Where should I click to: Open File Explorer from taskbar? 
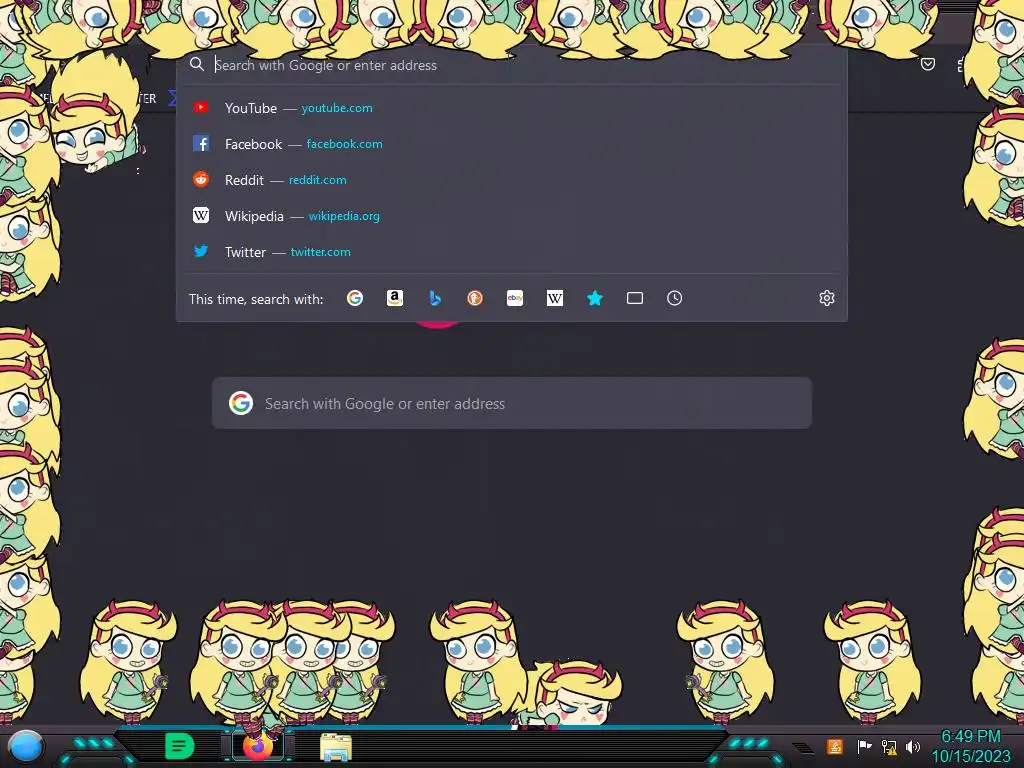point(336,747)
